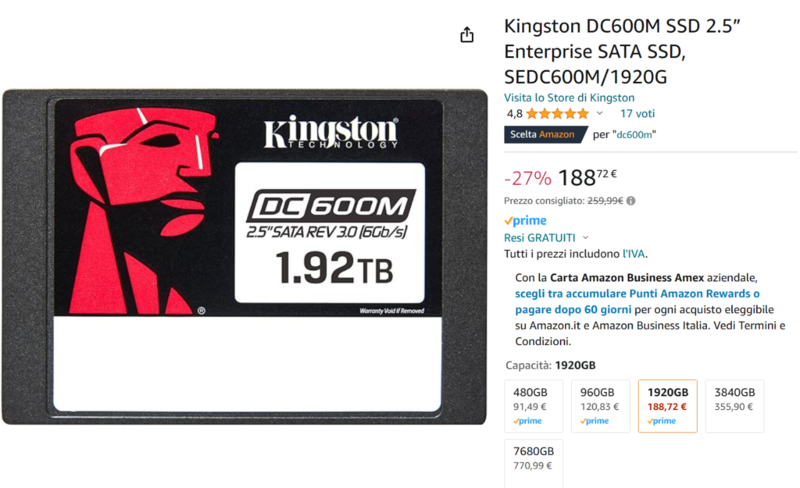800x488 pixels.
Task: Select the 480GB capacity option
Action: pos(534,406)
